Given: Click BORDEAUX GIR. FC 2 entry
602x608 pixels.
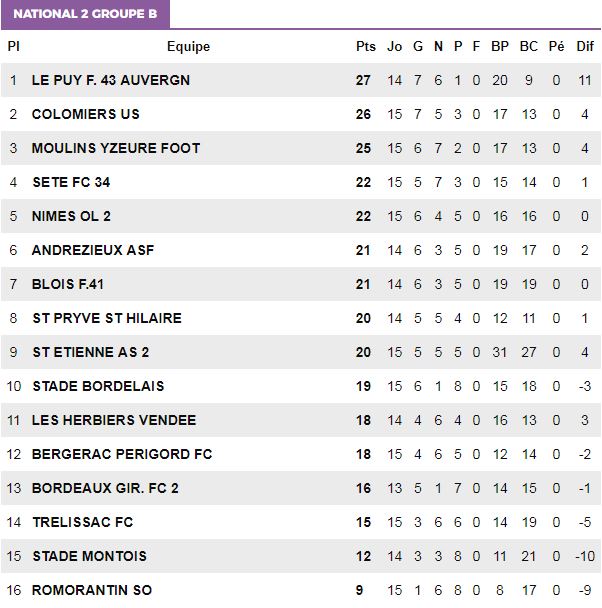Looking at the screenshot, I should tap(105, 488).
